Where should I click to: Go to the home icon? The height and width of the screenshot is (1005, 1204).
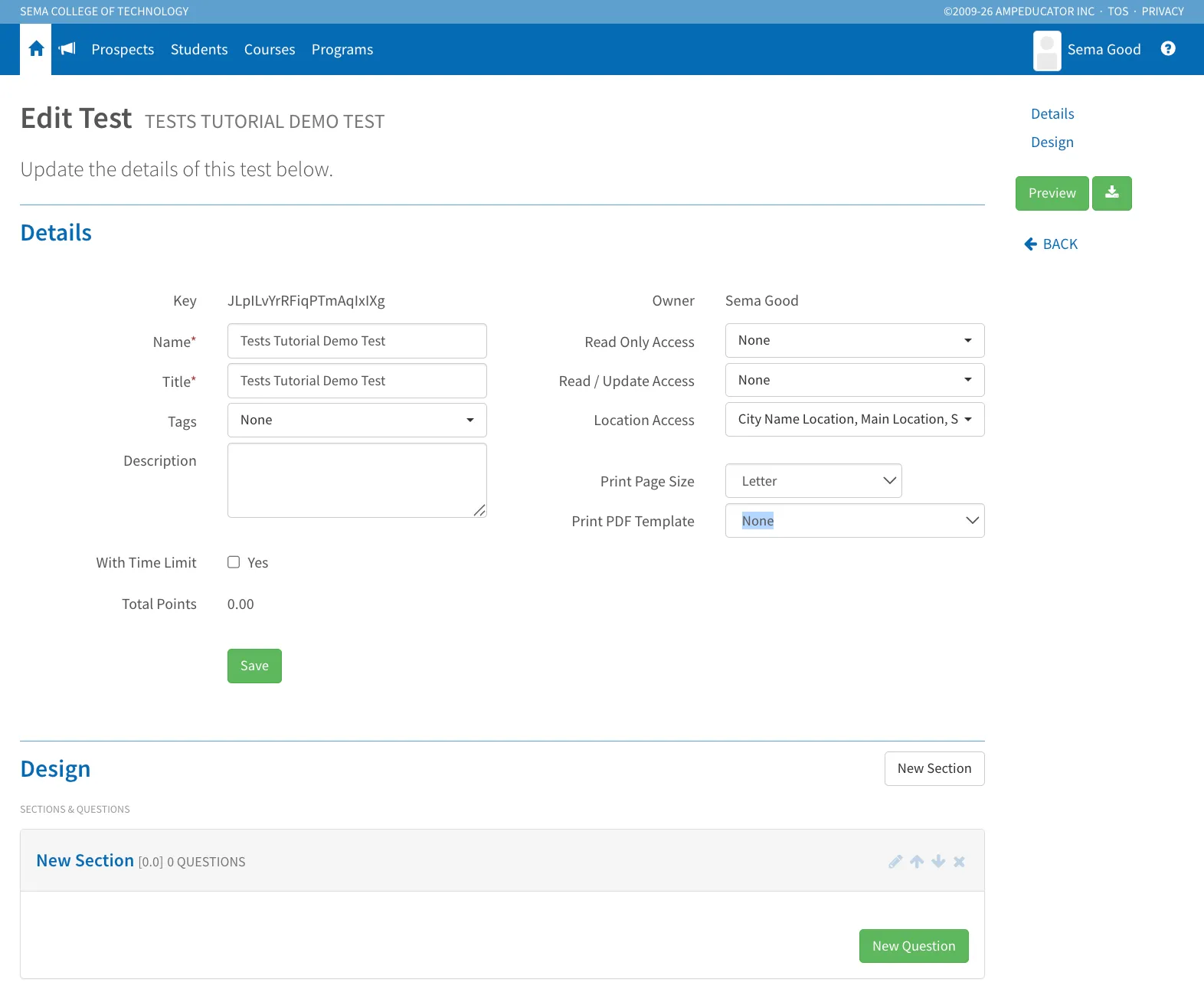click(36, 49)
